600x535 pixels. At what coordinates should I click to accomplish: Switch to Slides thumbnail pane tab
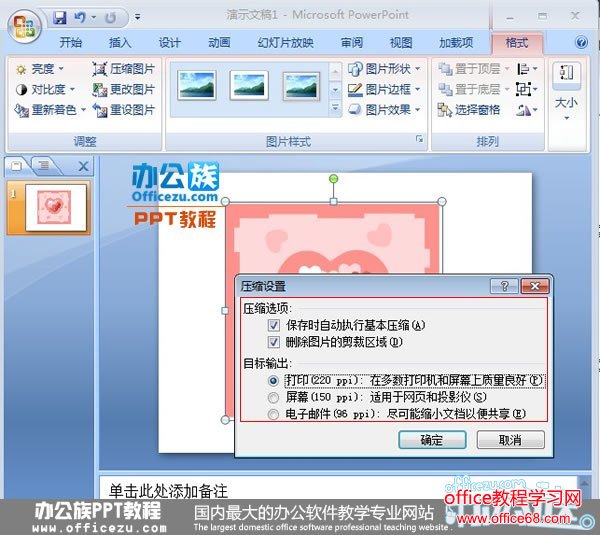coord(17,166)
